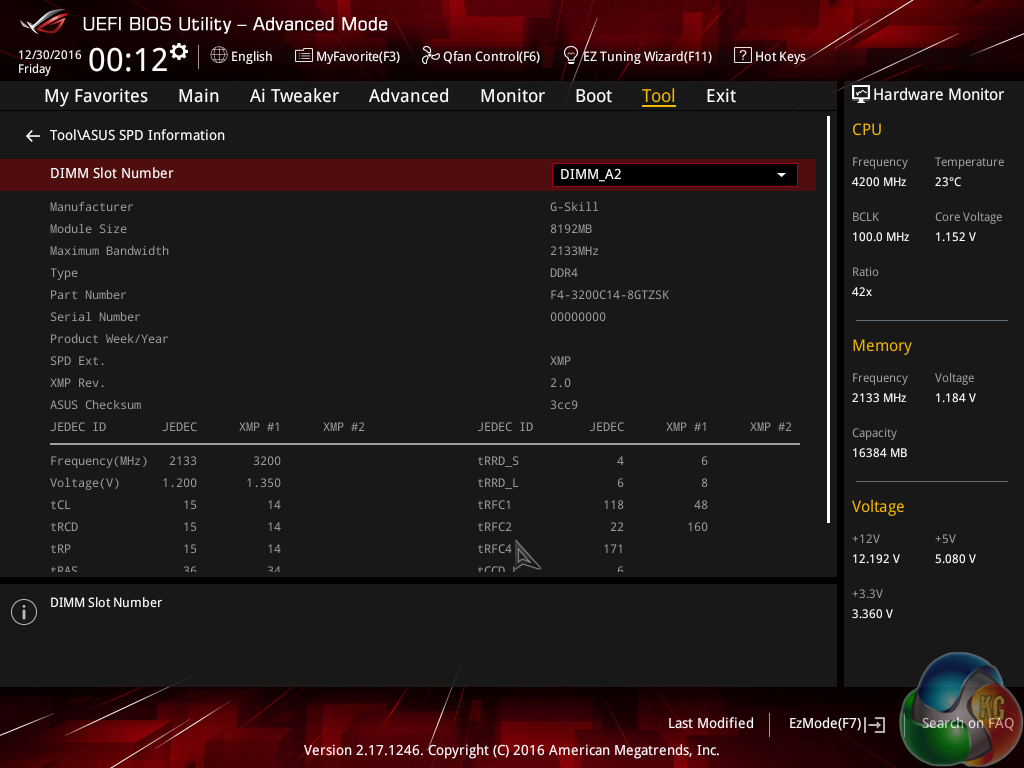Click the Voltage(V) XMP value 1.350
Image resolution: width=1024 pixels, height=768 pixels.
click(263, 483)
